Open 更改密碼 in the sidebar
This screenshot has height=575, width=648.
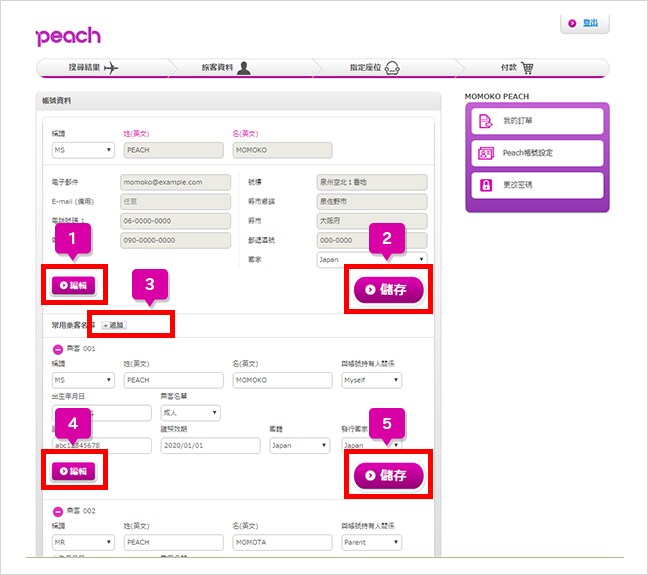click(x=537, y=185)
